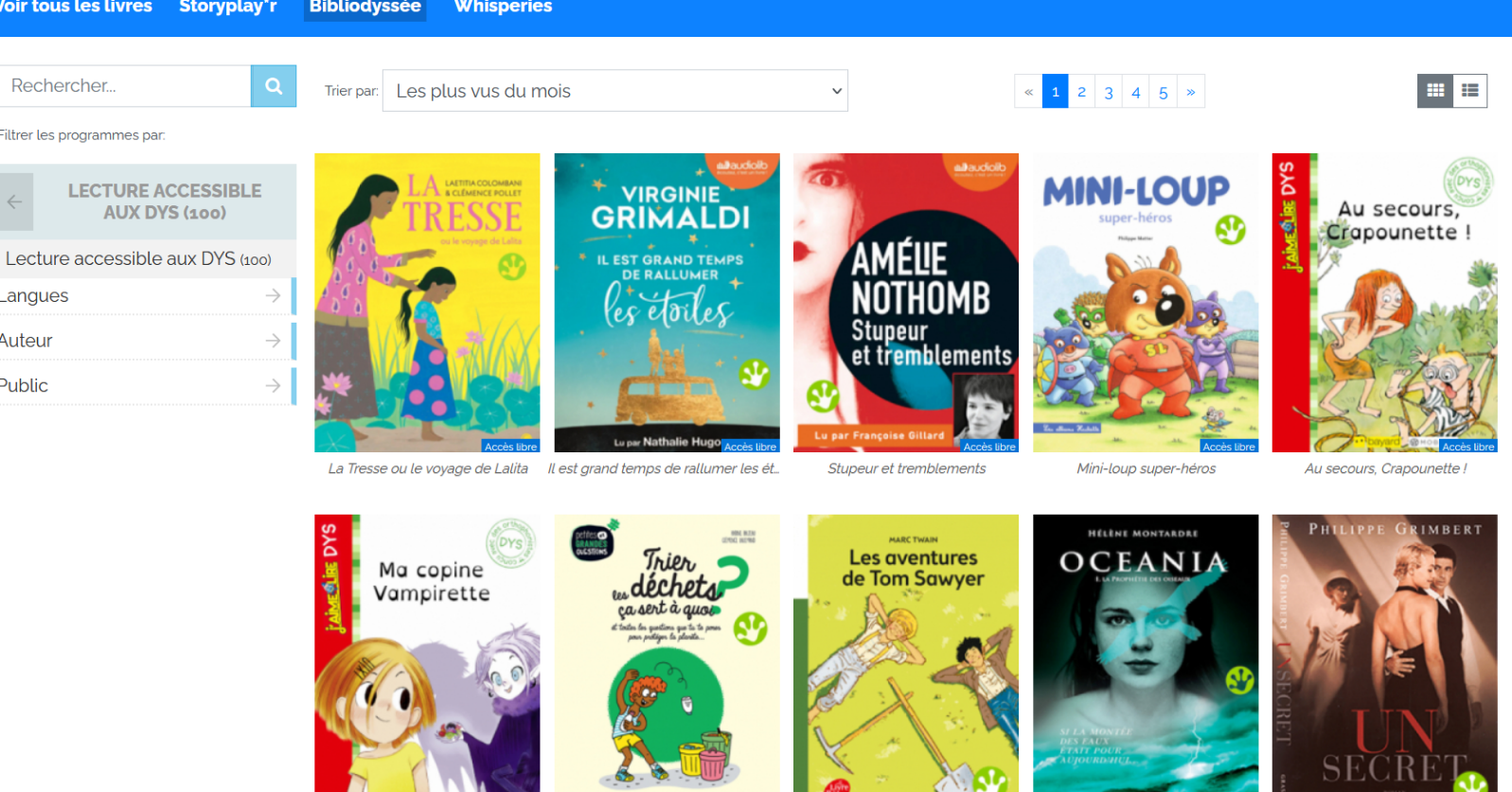Screen dimensions: 1512x792
Task: Select the Bibliodyssée tab
Action: click(365, 9)
